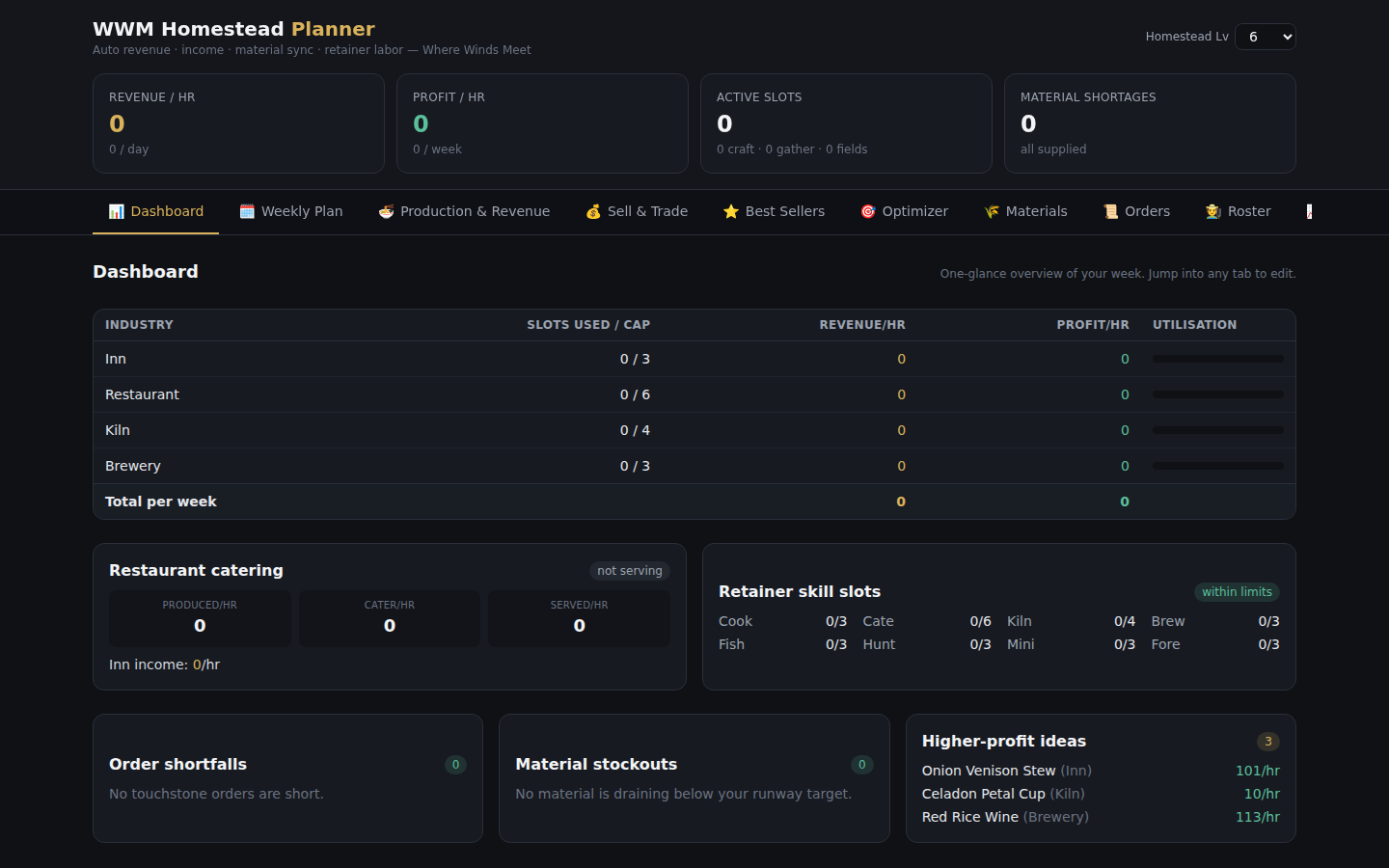Image resolution: width=1389 pixels, height=868 pixels.
Task: Click the Cook retainer skill slot
Action: pyautogui.click(x=782, y=621)
